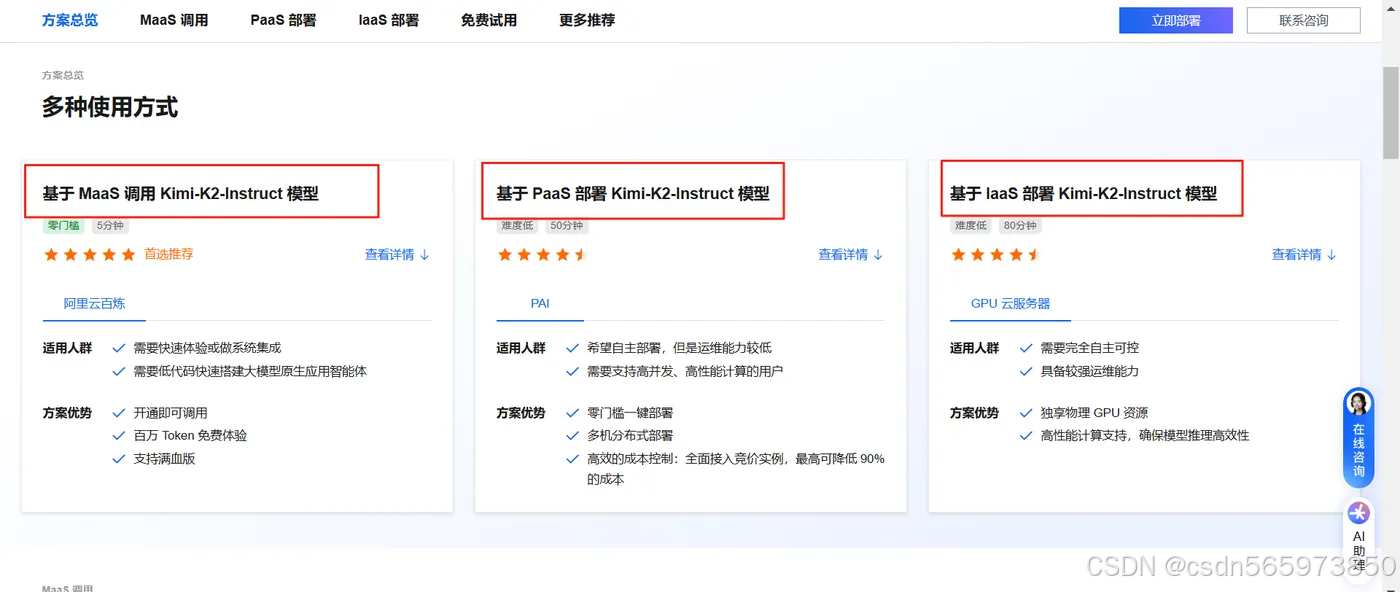
Task: Open the MaaS 调用 menu item
Action: click(x=173, y=19)
